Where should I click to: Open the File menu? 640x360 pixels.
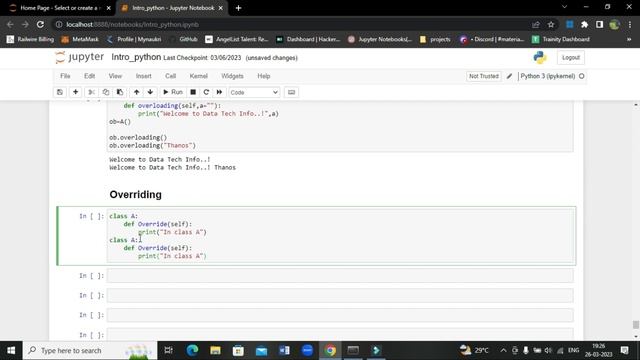[x=65, y=76]
